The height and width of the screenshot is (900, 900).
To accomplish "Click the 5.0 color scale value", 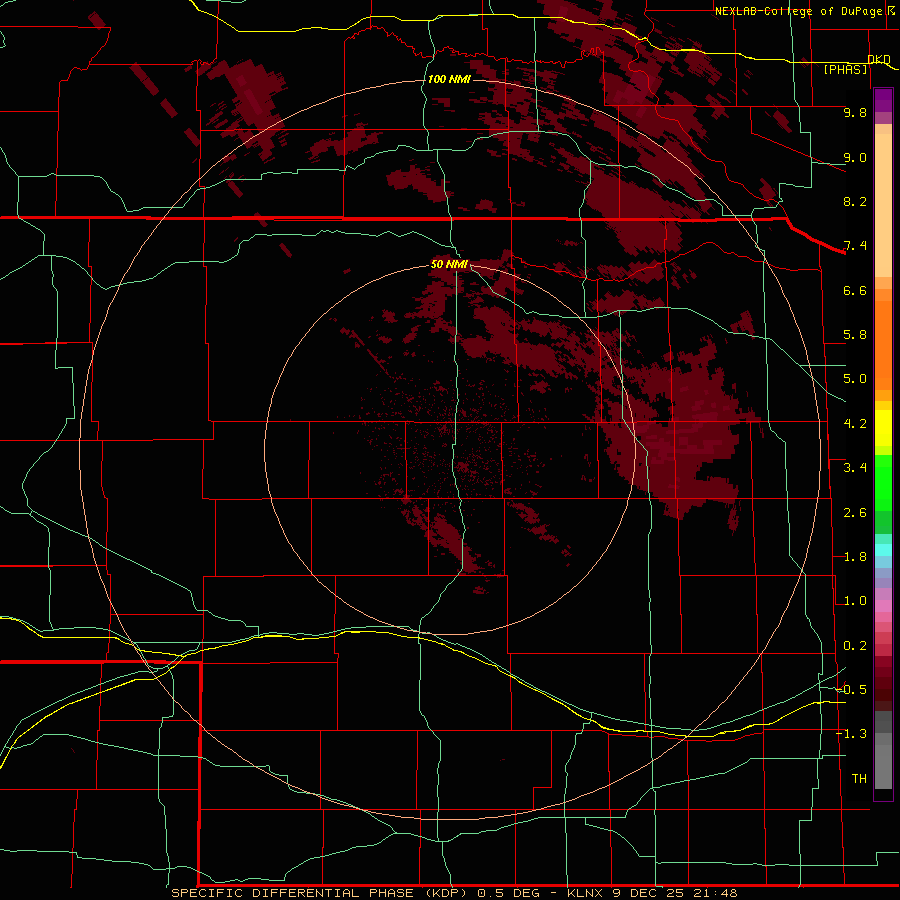I will 855,379.
